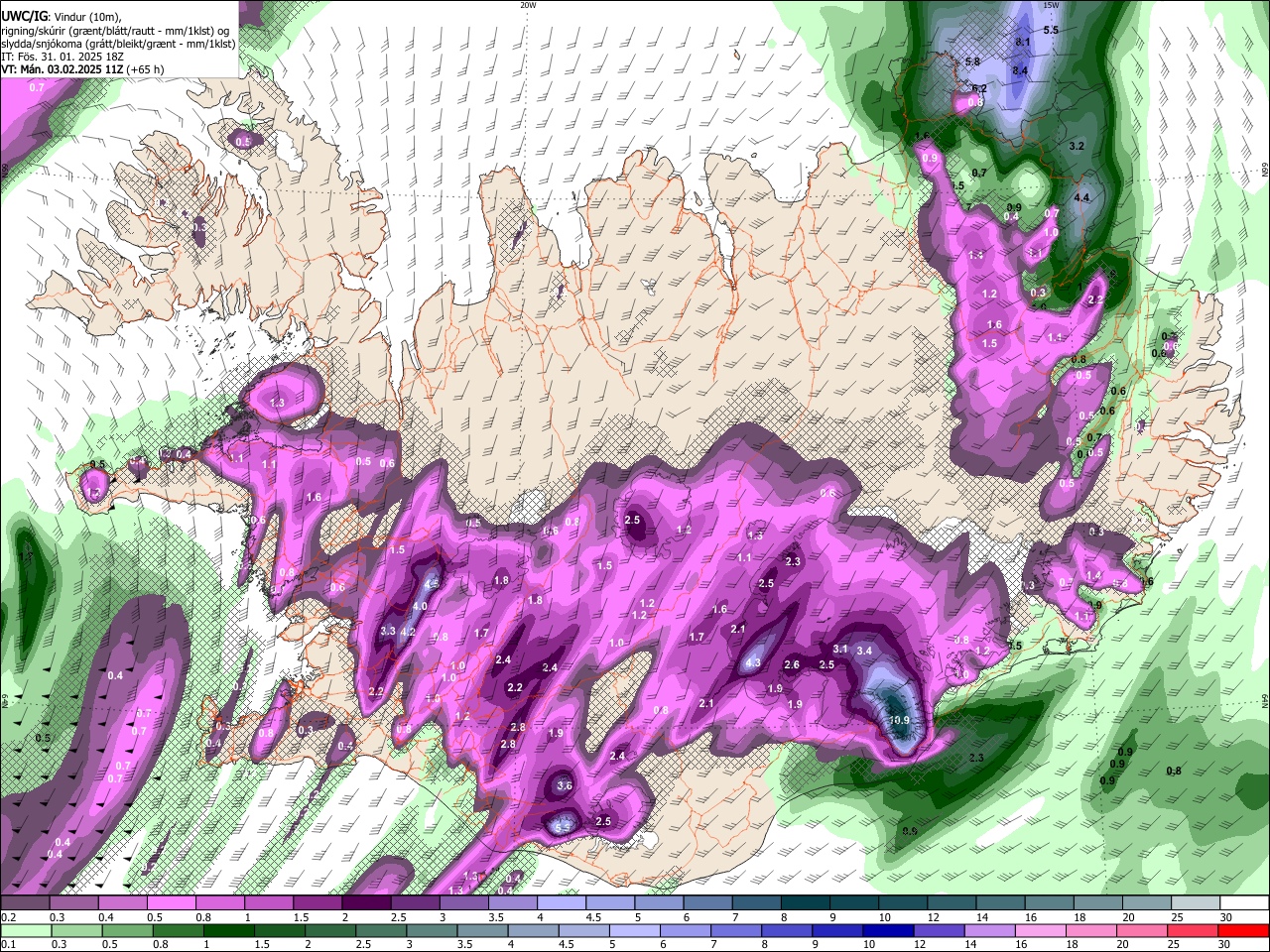Click the 4.3 snowfall value on the map
1270x952 pixels.
coord(752,663)
